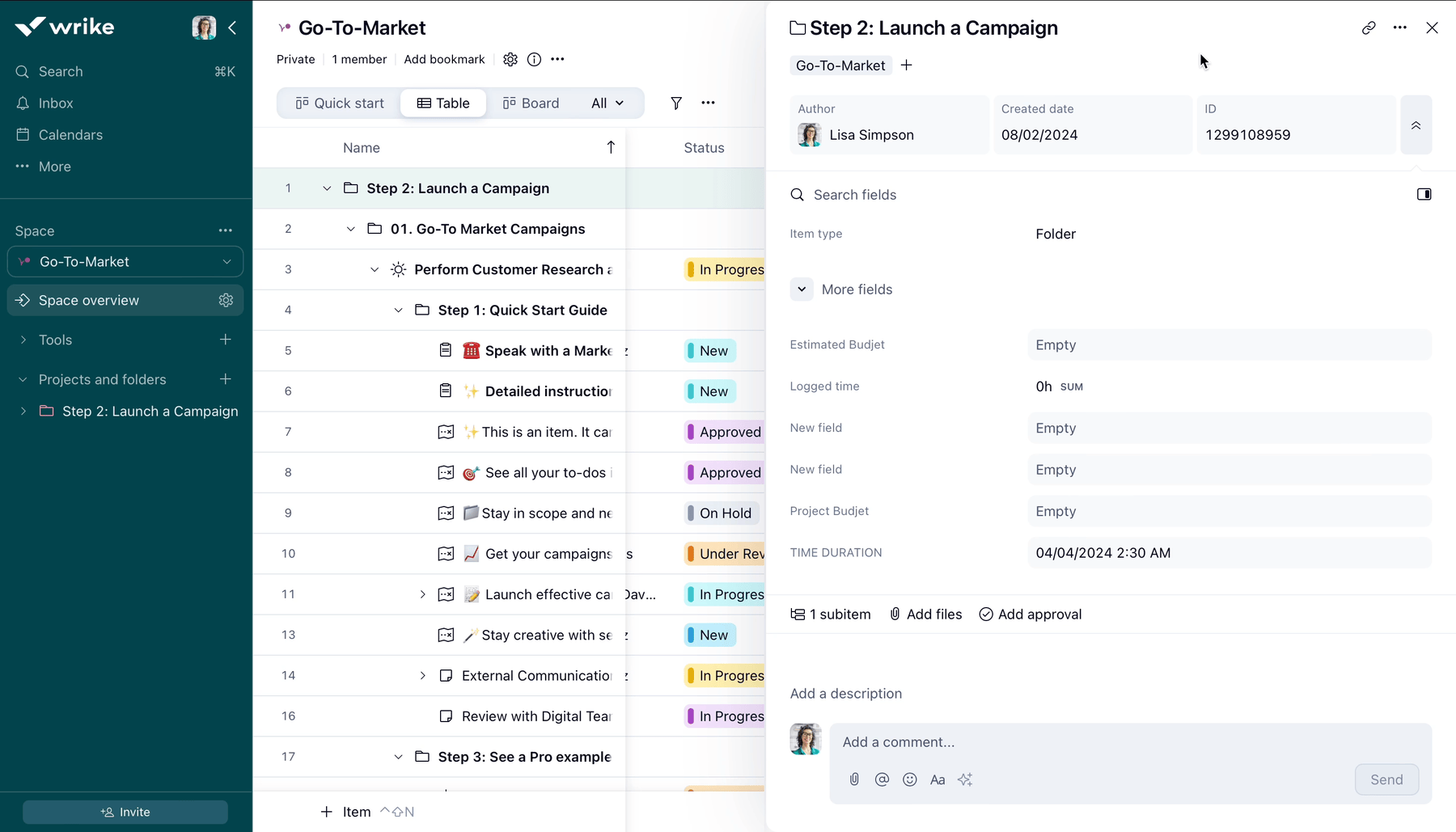Screen dimensions: 1456x832
Task: Open the user profile avatar in sidebar
Action: (x=204, y=27)
